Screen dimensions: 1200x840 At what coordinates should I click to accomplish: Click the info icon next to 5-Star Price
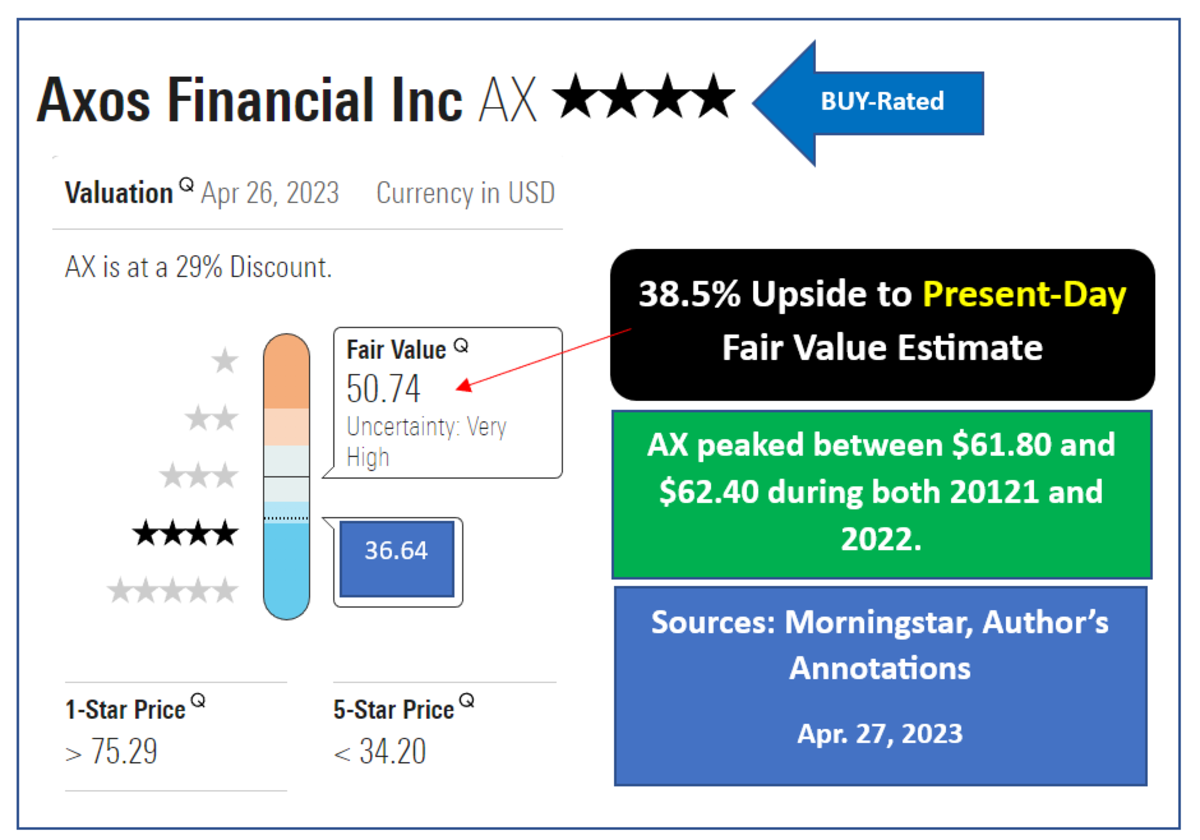467,702
